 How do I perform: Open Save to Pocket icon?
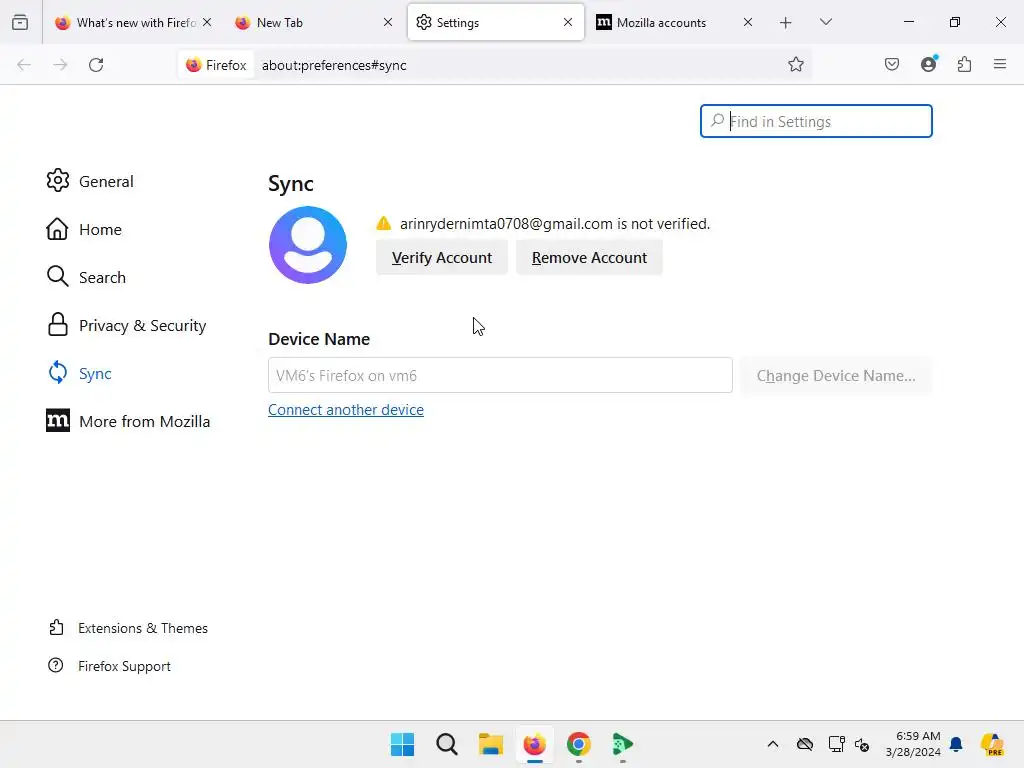tap(891, 64)
